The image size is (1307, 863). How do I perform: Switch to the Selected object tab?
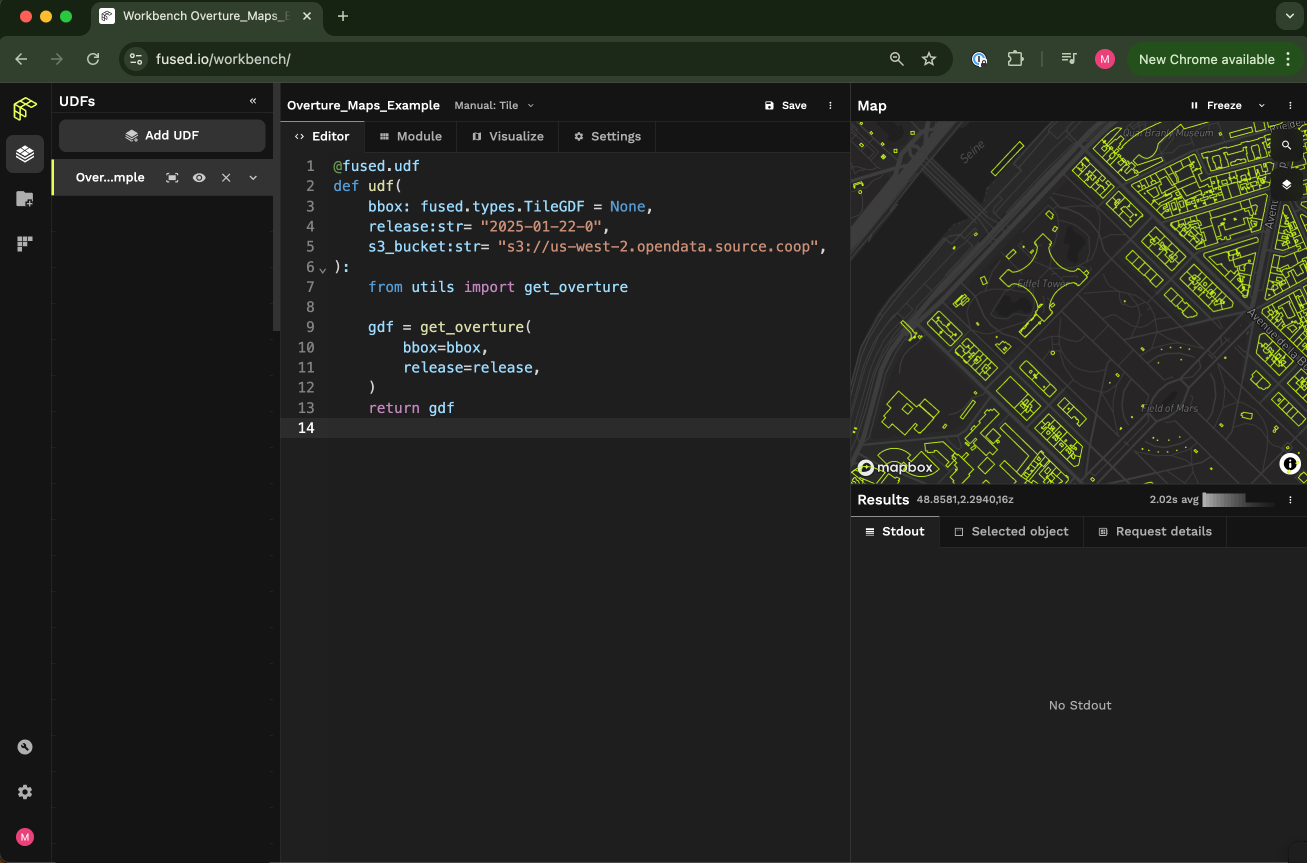pyautogui.click(x=1011, y=532)
